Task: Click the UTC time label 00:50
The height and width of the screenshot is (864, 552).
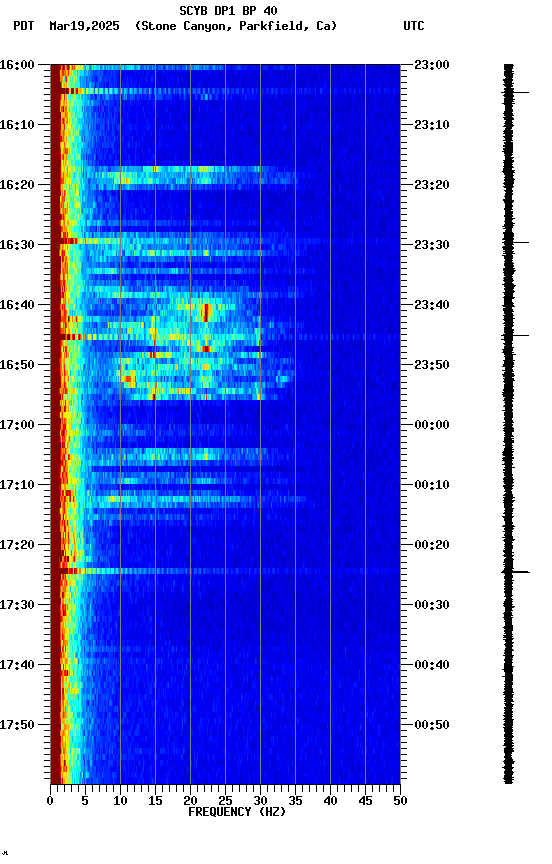Action: [432, 725]
